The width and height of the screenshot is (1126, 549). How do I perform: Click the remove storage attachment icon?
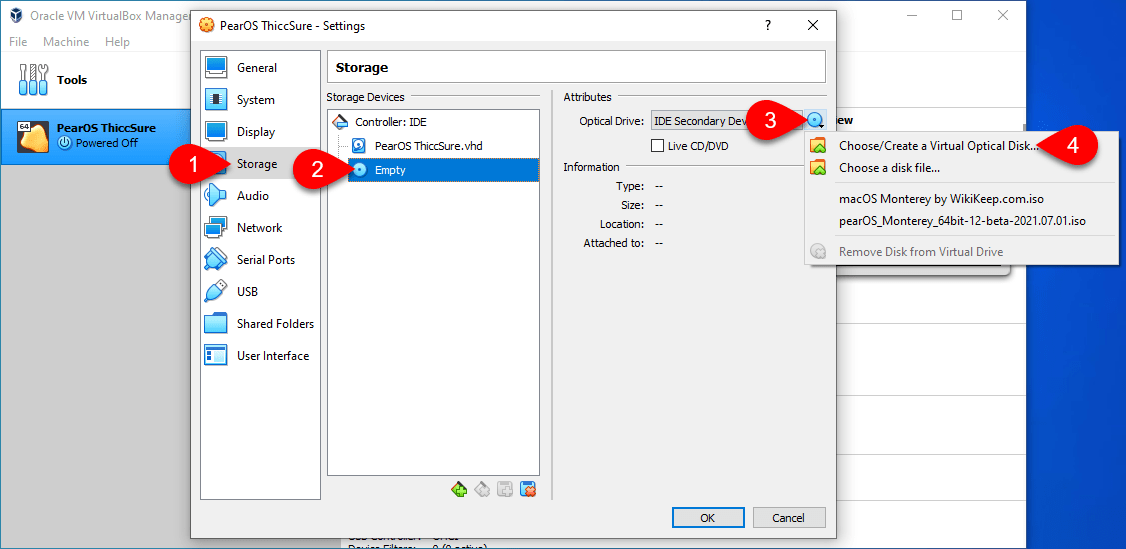pos(529,489)
